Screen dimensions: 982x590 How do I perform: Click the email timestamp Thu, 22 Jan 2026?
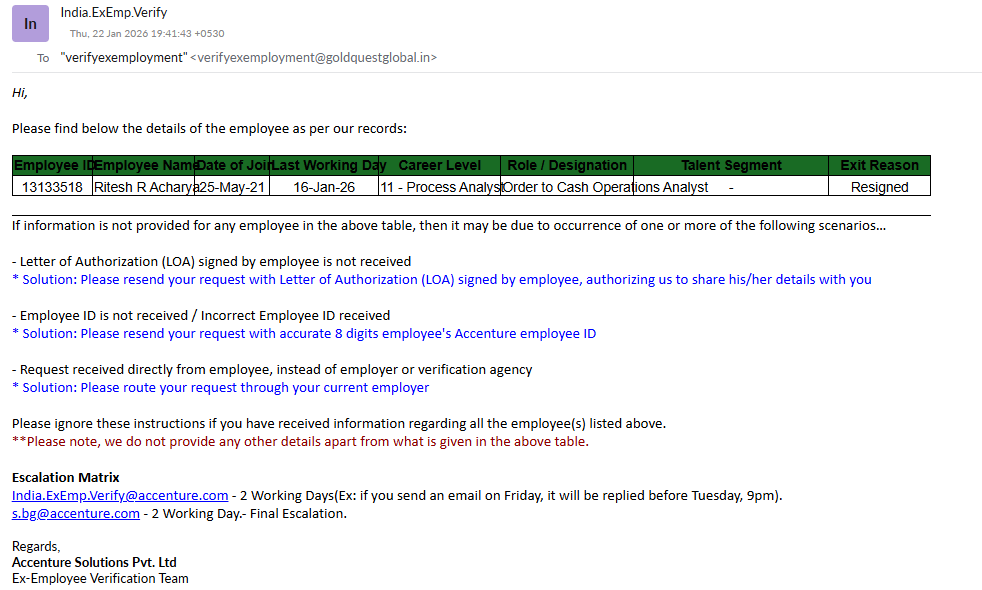coord(147,34)
